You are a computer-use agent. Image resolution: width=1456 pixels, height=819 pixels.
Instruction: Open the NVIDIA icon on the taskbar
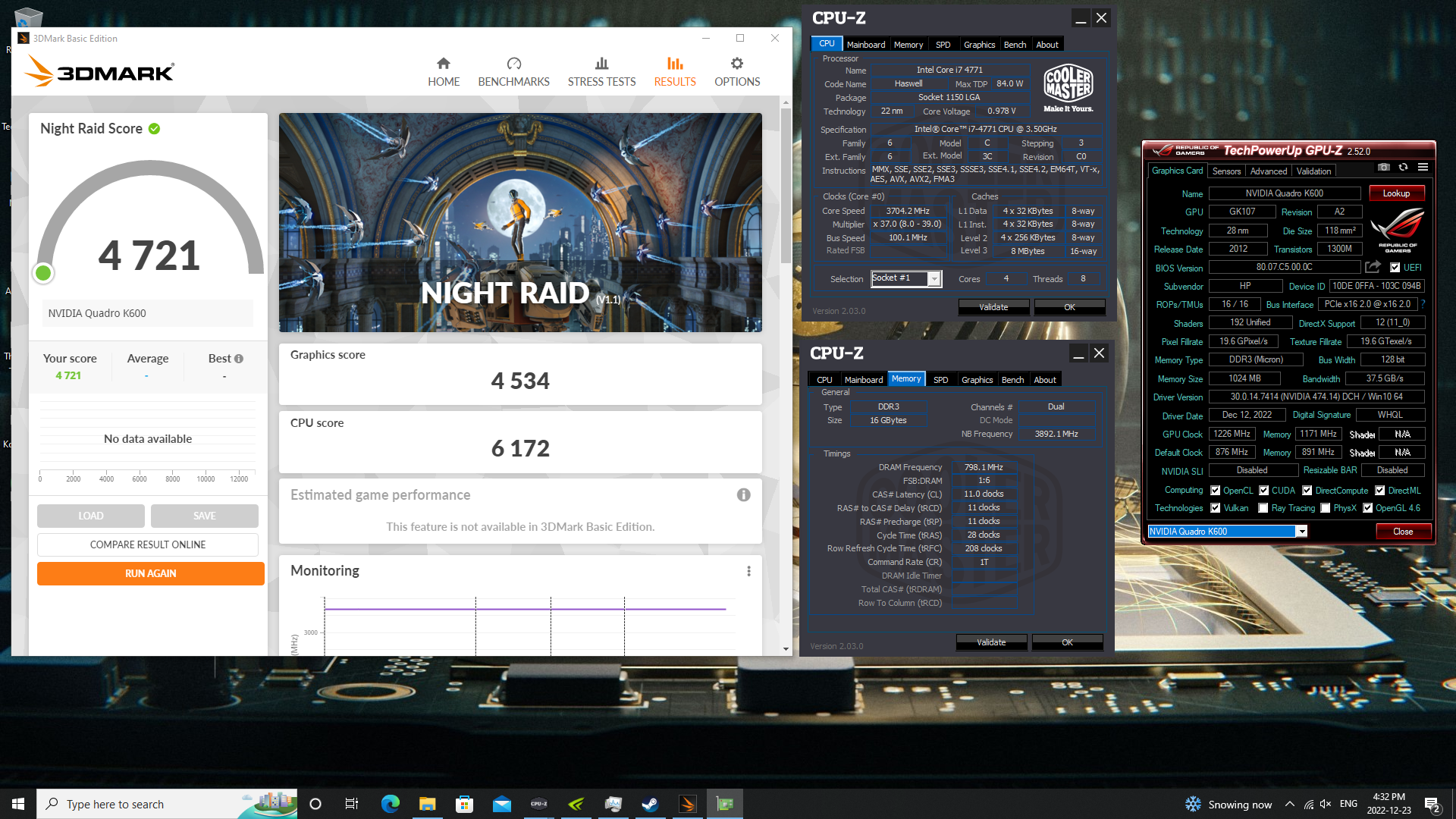(576, 804)
